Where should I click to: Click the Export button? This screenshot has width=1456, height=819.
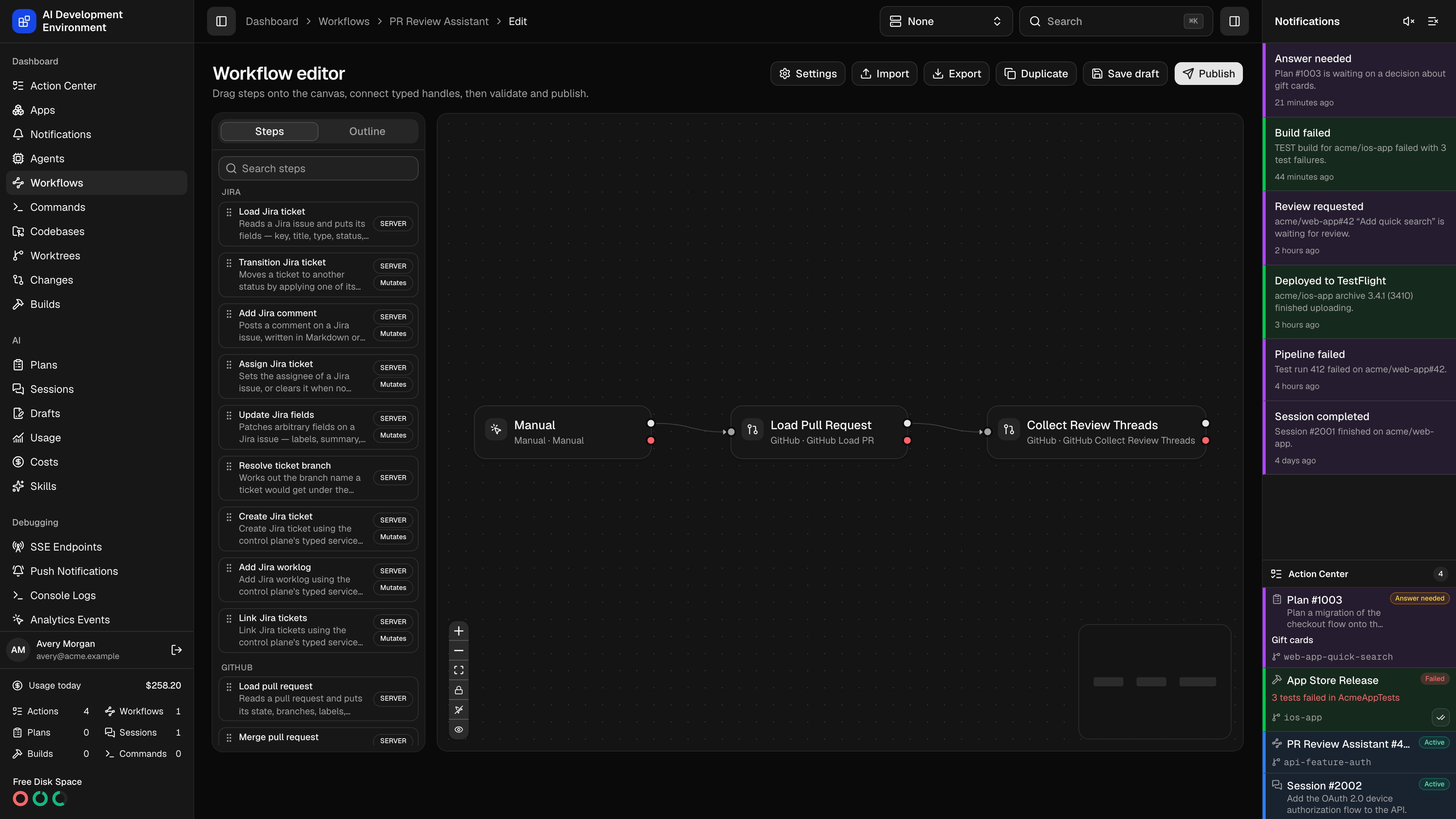956,74
